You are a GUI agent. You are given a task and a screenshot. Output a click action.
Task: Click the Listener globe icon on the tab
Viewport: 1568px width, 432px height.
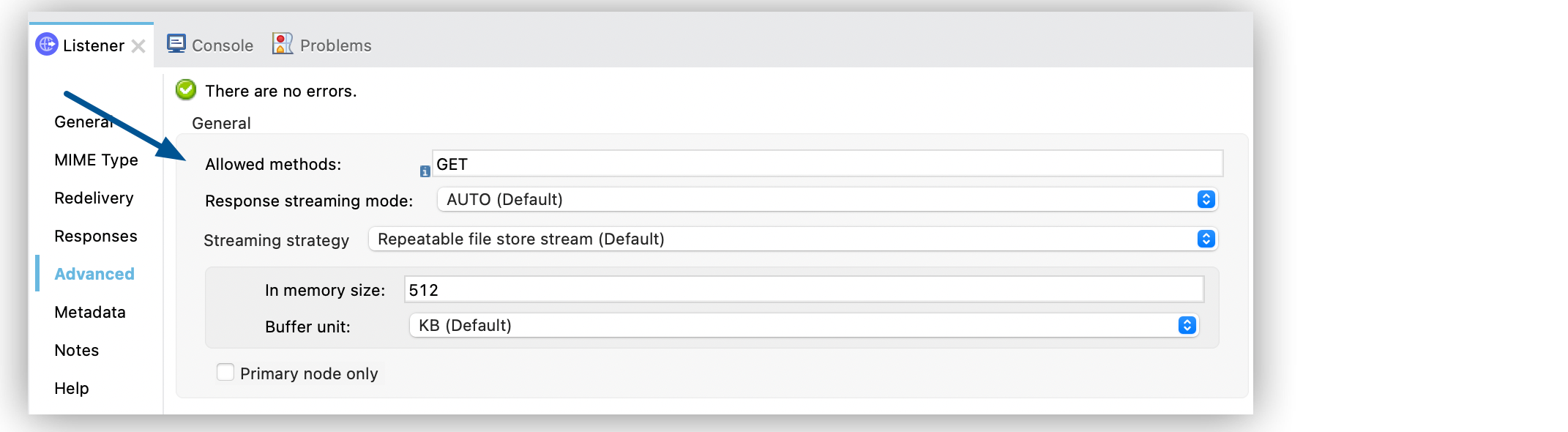47,45
